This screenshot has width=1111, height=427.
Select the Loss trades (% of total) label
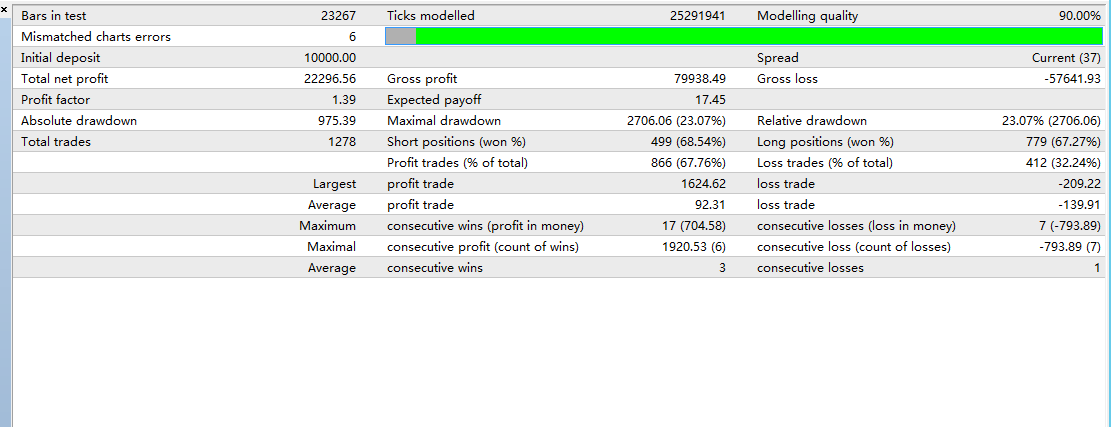pos(825,163)
